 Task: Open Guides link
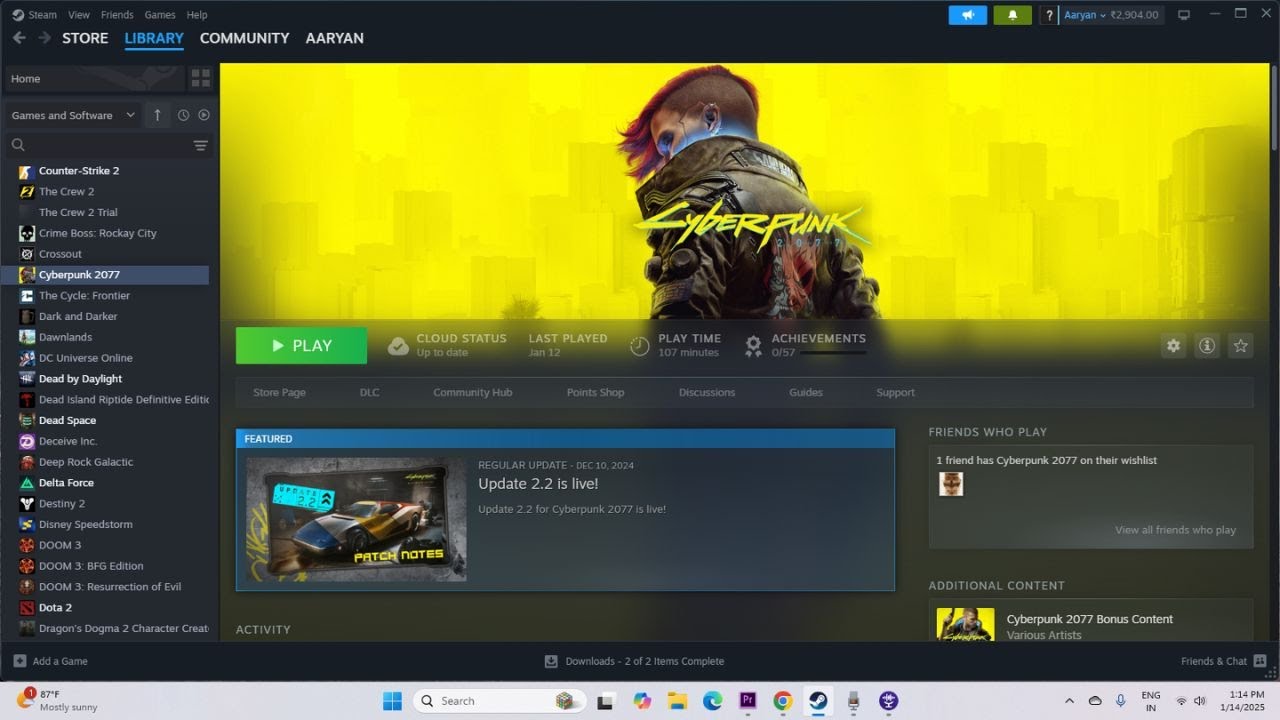click(x=805, y=392)
